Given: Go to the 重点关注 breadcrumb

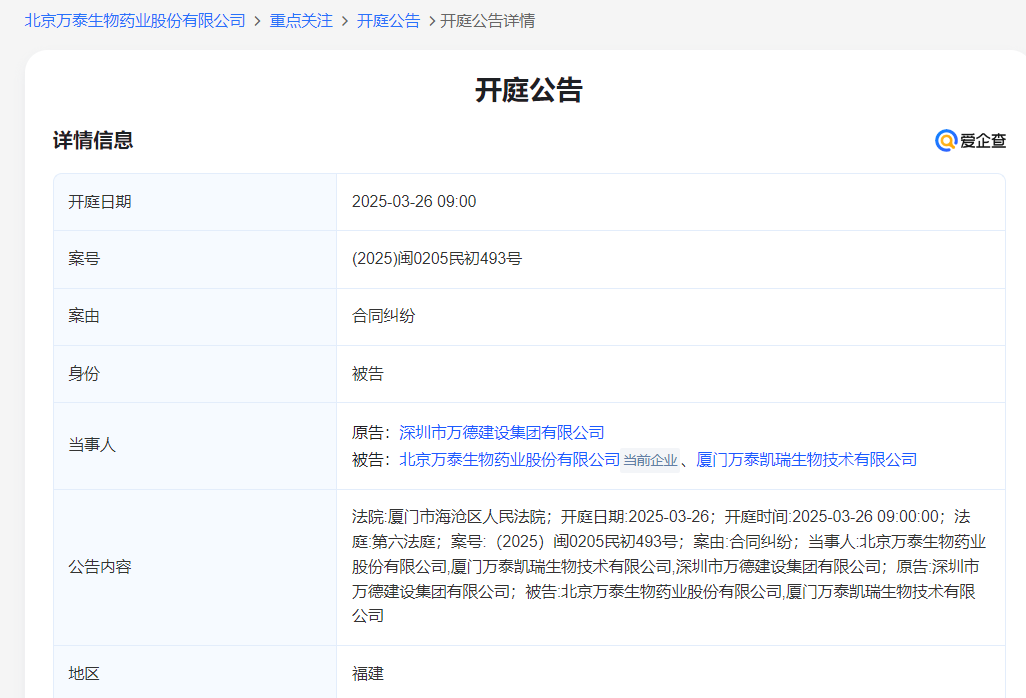Looking at the screenshot, I should click(301, 21).
